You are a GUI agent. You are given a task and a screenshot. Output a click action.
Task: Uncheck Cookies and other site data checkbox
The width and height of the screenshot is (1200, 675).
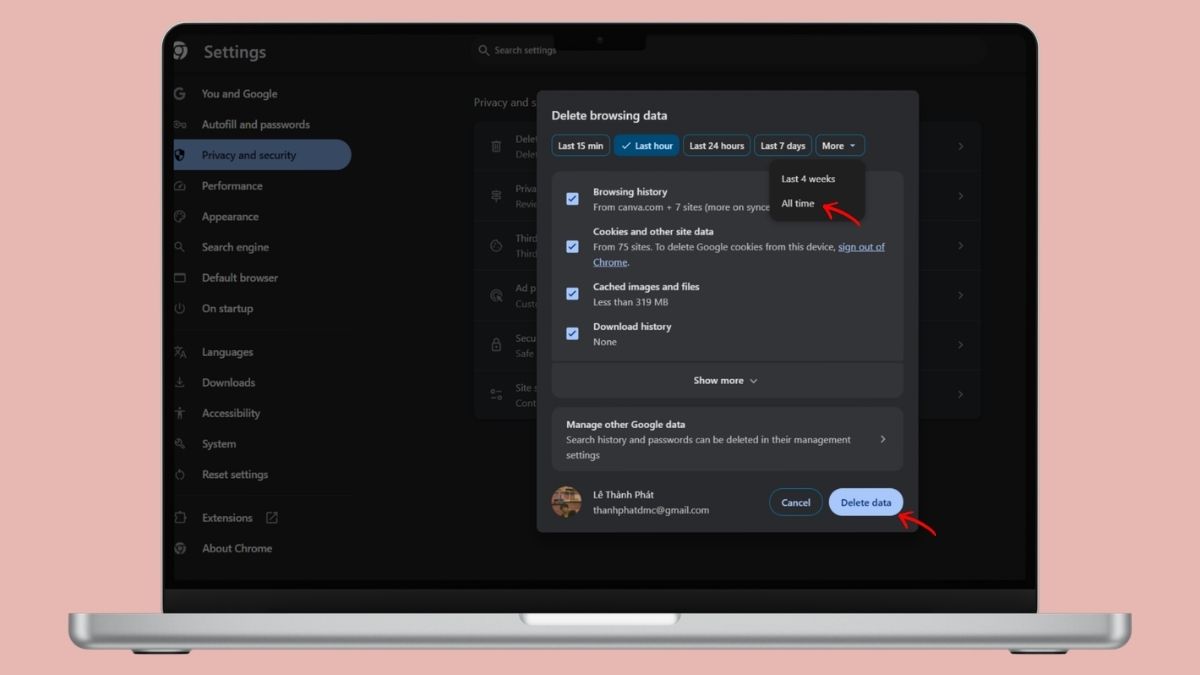572,246
